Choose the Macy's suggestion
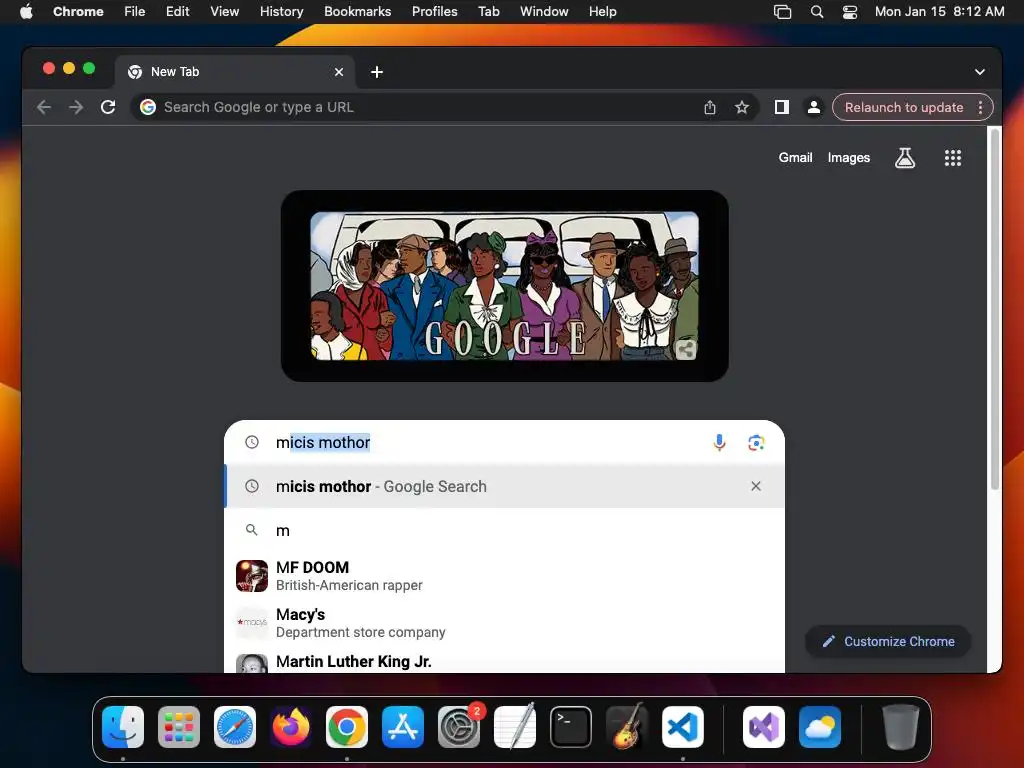This screenshot has height=768, width=1024. point(504,622)
